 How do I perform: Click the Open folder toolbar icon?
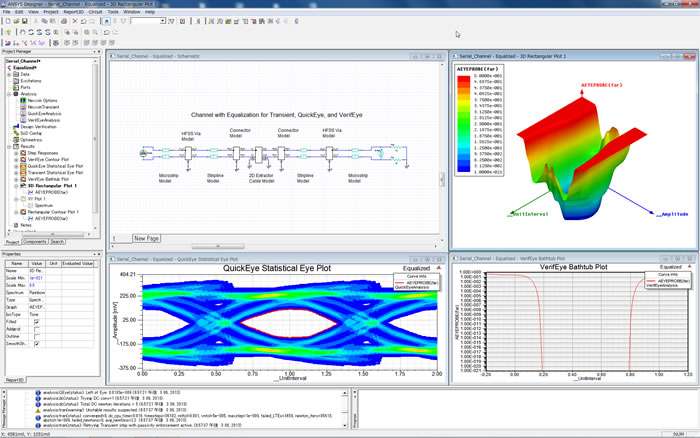point(16,21)
